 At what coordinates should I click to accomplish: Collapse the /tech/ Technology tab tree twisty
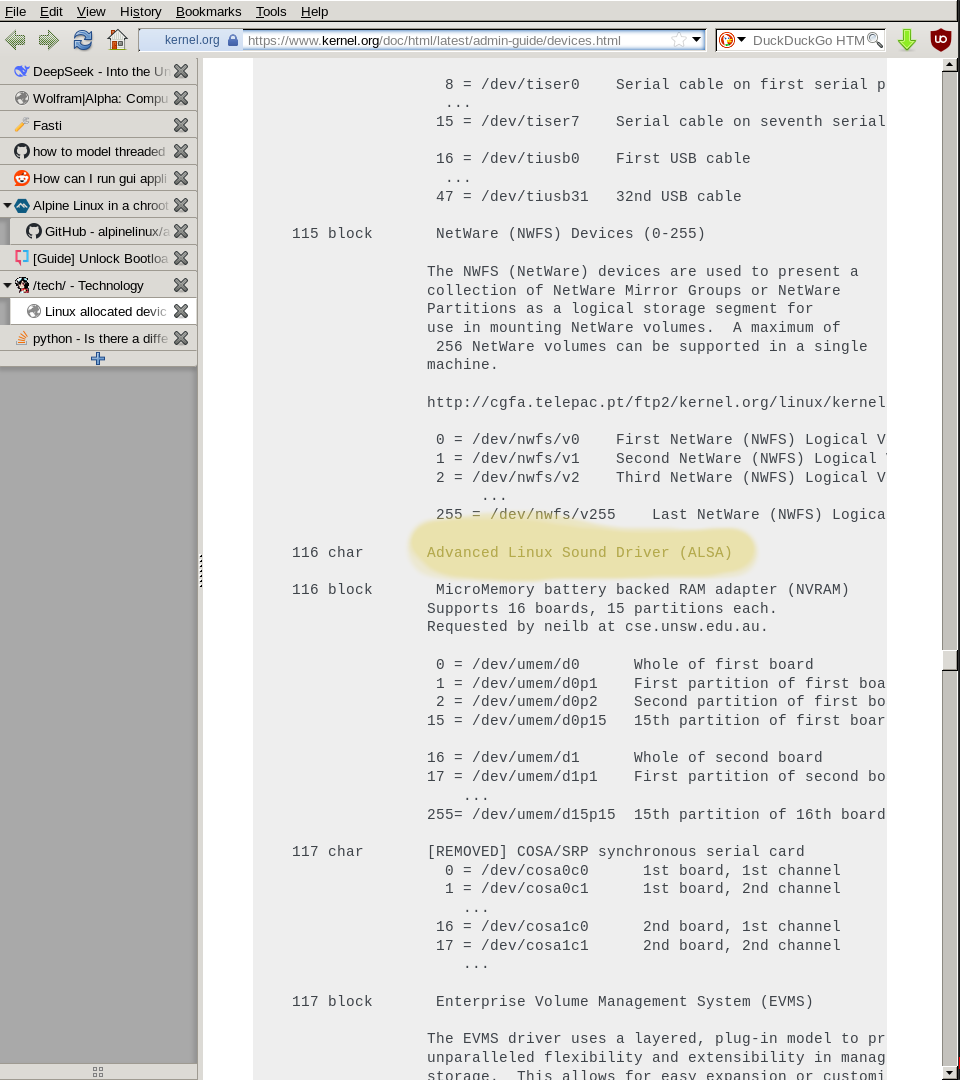(7, 285)
